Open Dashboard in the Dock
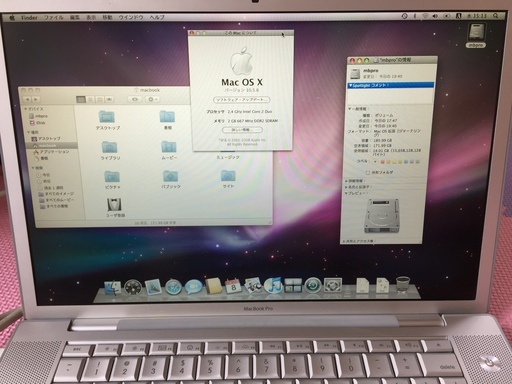The height and width of the screenshot is (384, 512). (x=133, y=287)
